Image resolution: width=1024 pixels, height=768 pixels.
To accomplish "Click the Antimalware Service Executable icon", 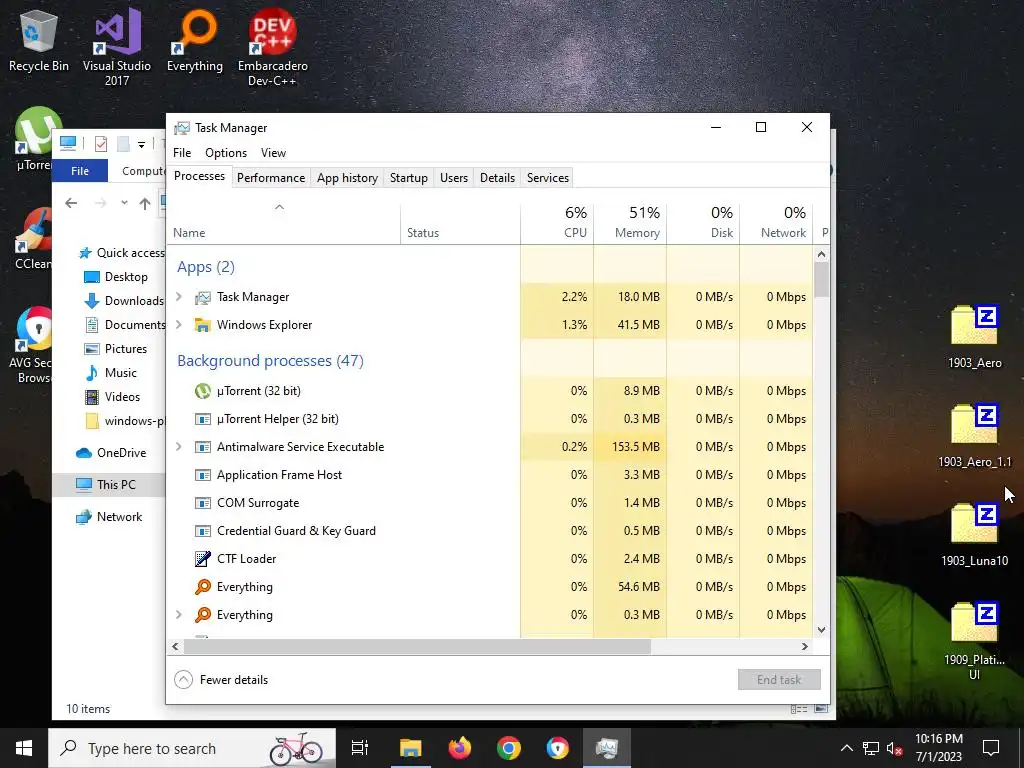I will [202, 447].
